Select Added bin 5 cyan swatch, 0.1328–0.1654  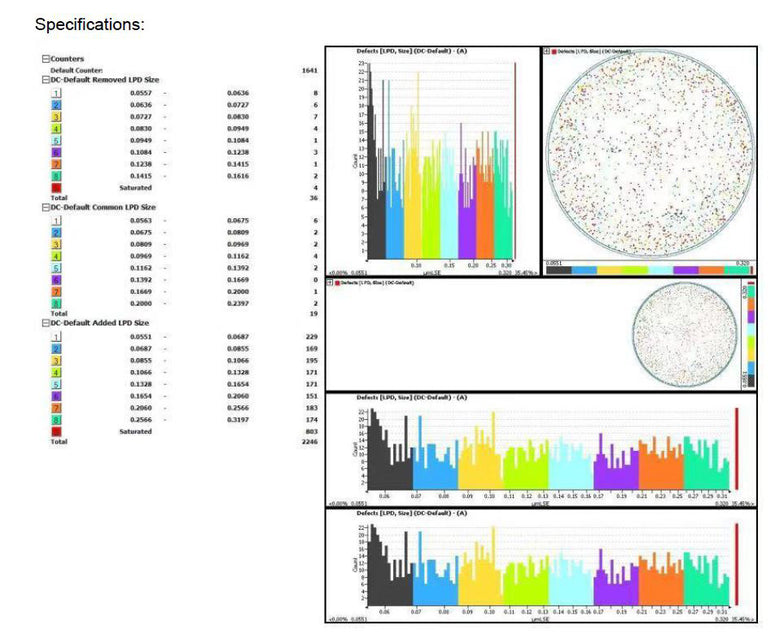[56, 384]
